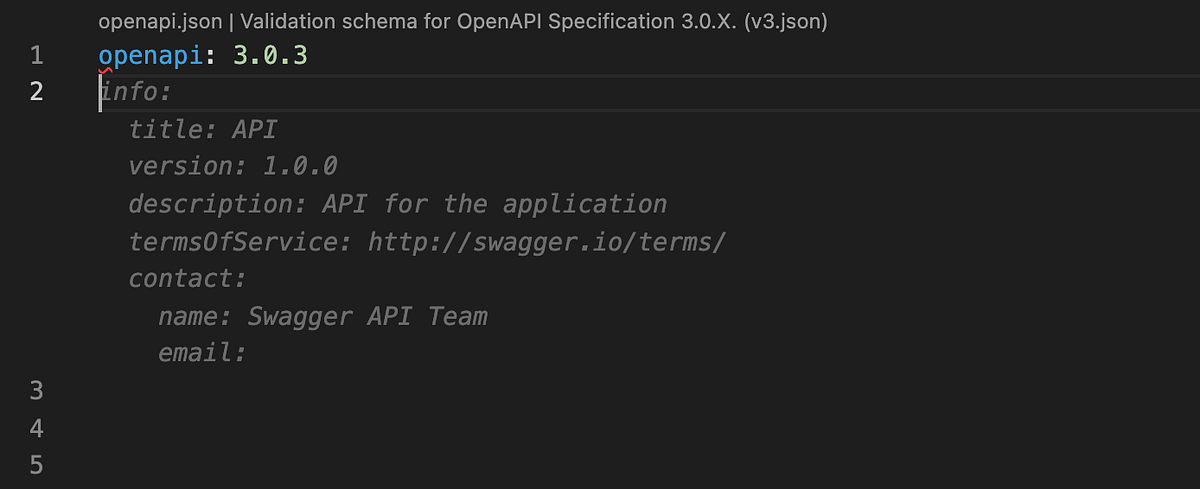Screen dimensions: 1200x489
Task: Click the suggested version: 1.0.0 line
Action: tap(233, 166)
